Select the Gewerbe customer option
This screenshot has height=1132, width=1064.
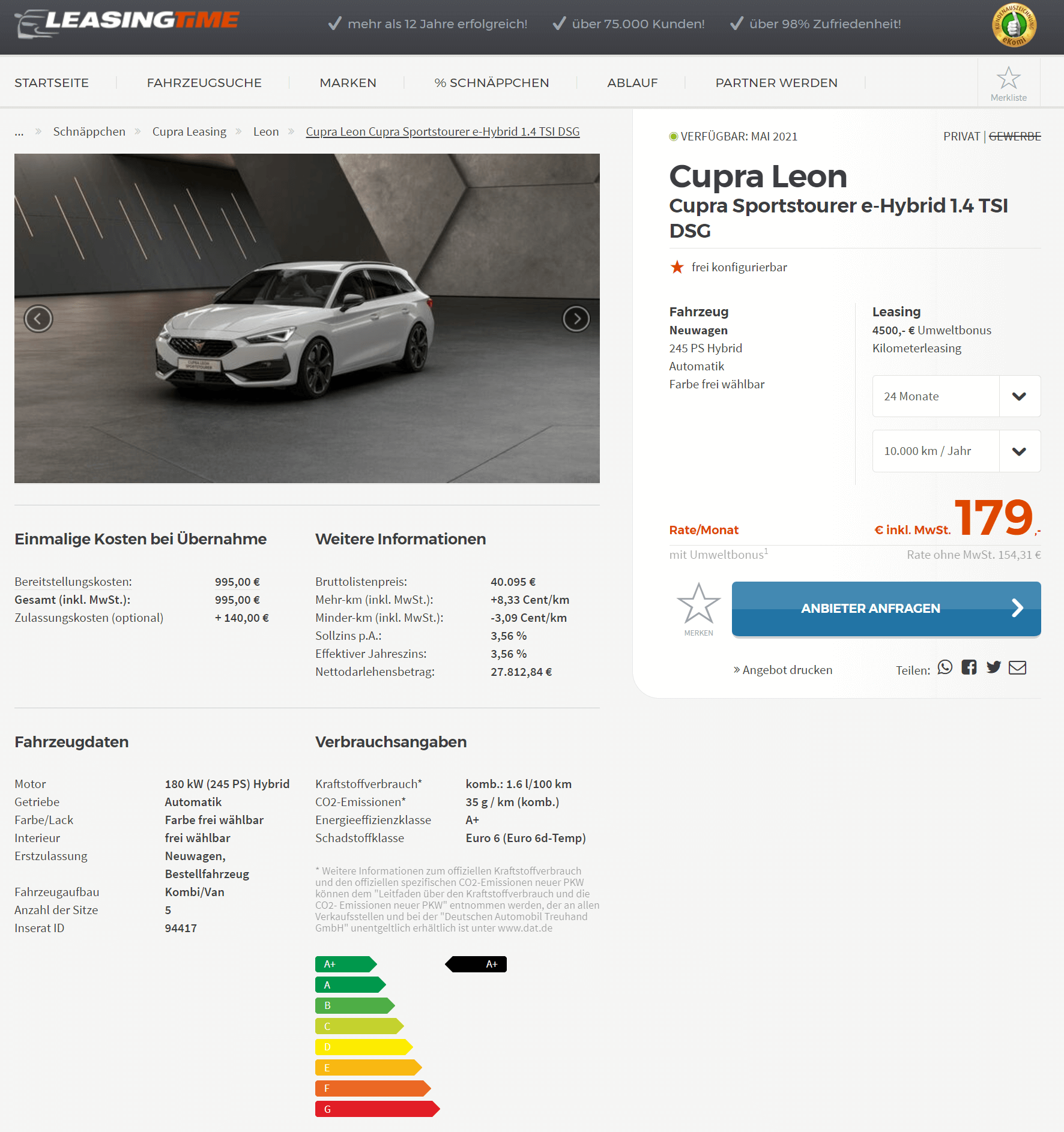point(1015,136)
